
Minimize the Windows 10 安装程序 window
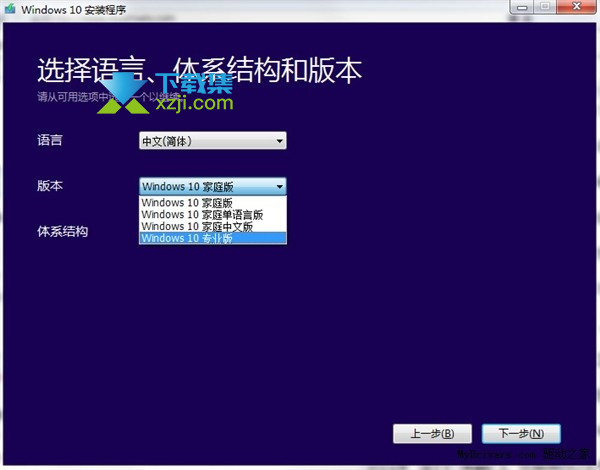click(x=522, y=7)
